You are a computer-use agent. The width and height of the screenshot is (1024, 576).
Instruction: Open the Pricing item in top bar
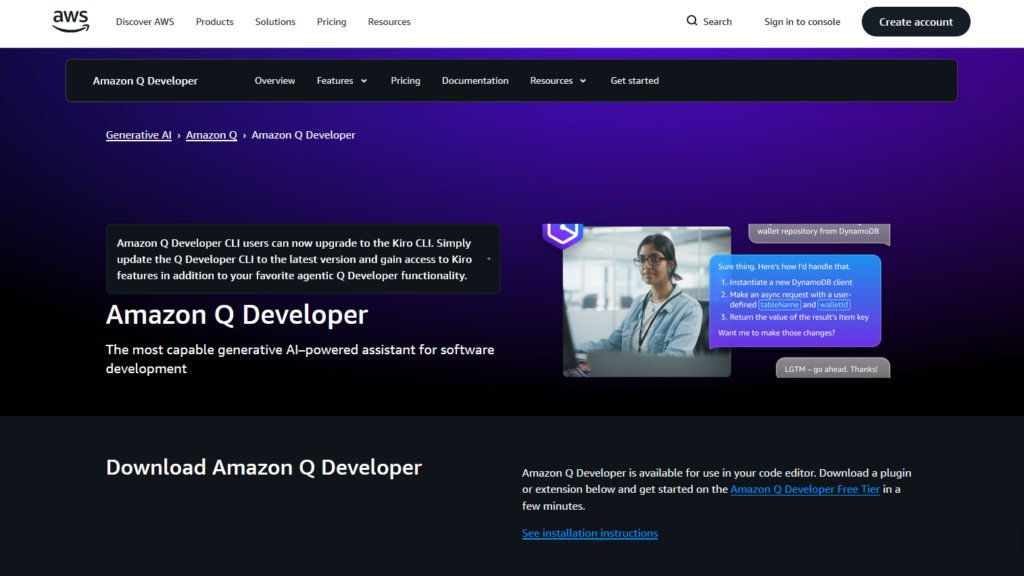(x=331, y=22)
